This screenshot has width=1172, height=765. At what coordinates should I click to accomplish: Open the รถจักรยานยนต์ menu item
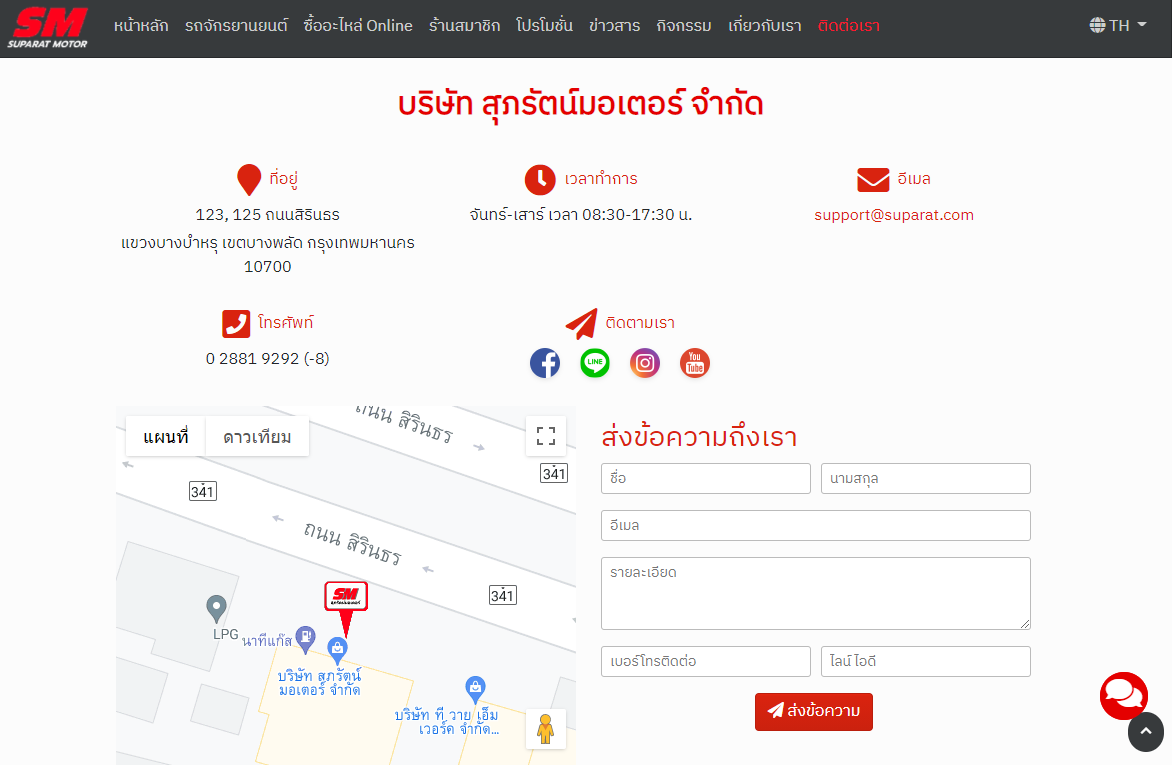pos(236,26)
